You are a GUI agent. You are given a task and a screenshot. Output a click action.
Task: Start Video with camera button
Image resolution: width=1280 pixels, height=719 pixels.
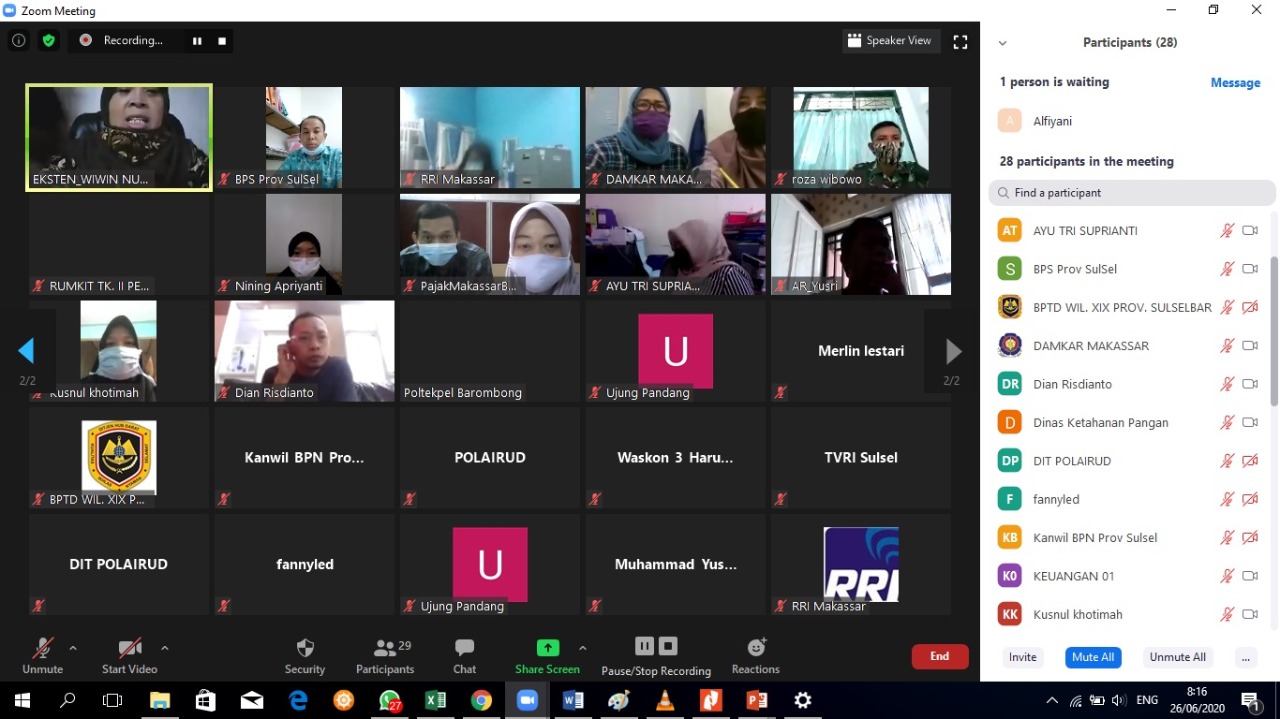129,656
